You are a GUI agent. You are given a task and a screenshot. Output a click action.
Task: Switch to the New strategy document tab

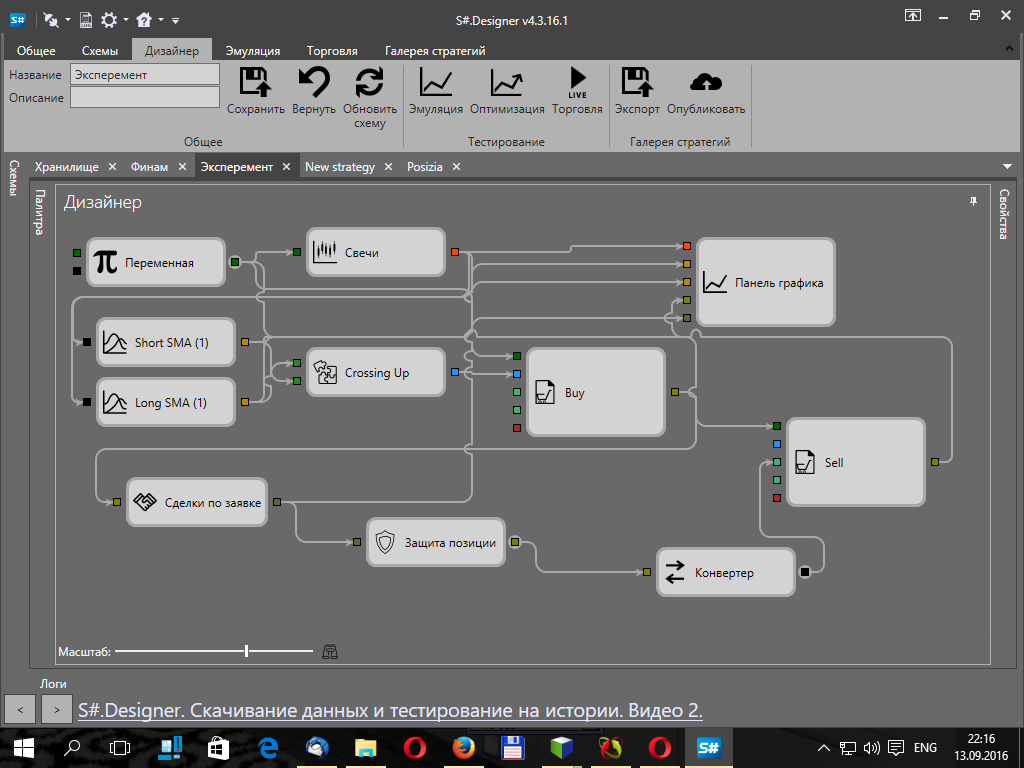tap(340, 167)
